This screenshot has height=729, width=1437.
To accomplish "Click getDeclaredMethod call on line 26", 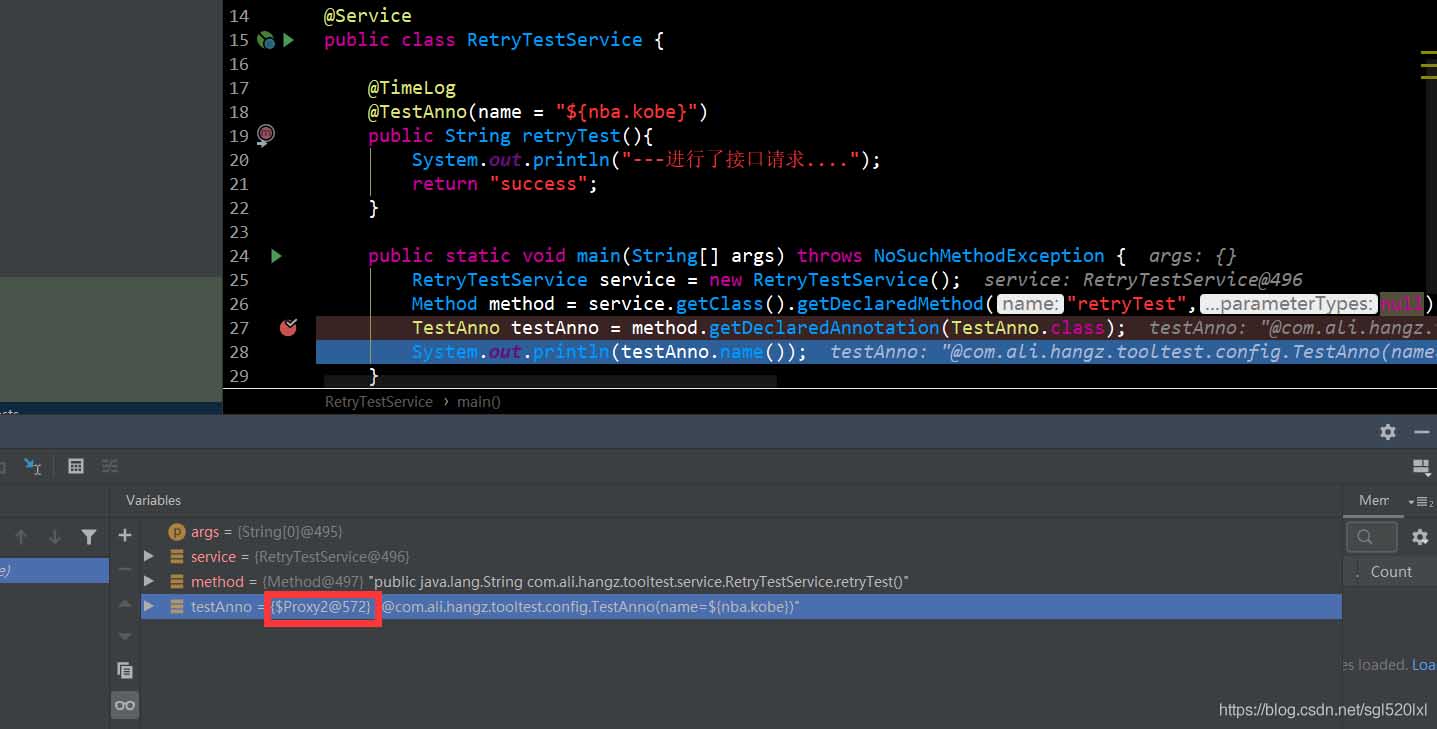I will [890, 304].
